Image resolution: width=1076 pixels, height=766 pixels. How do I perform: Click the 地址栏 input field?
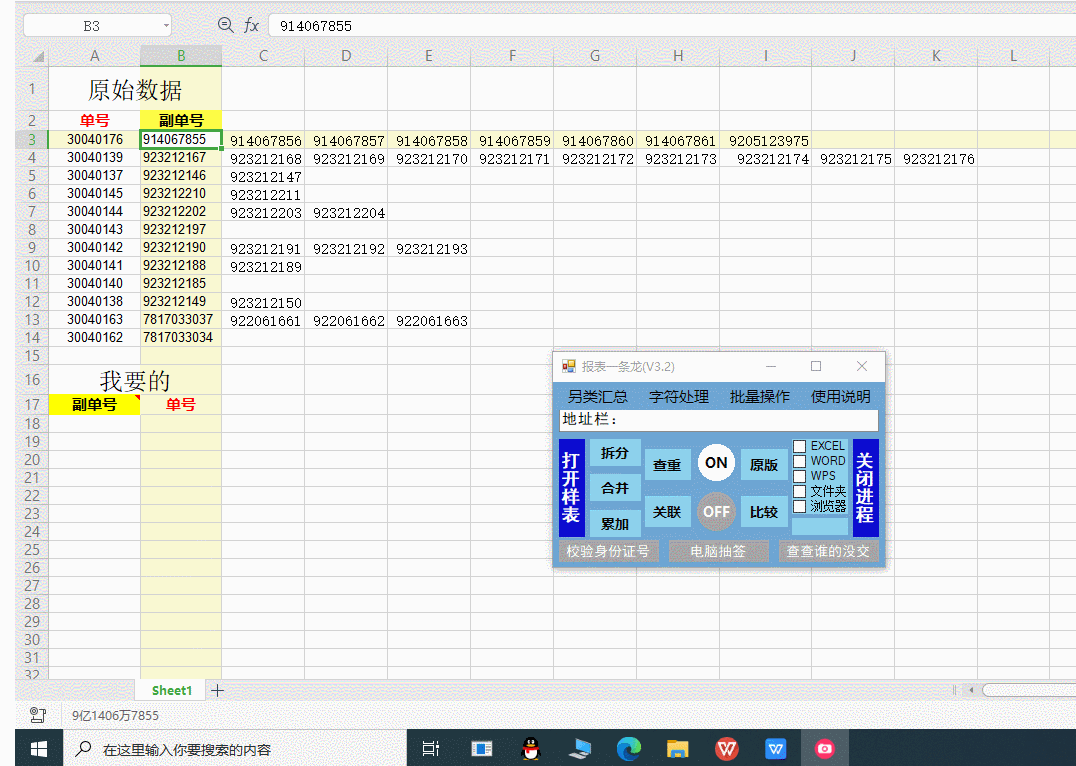click(x=718, y=420)
